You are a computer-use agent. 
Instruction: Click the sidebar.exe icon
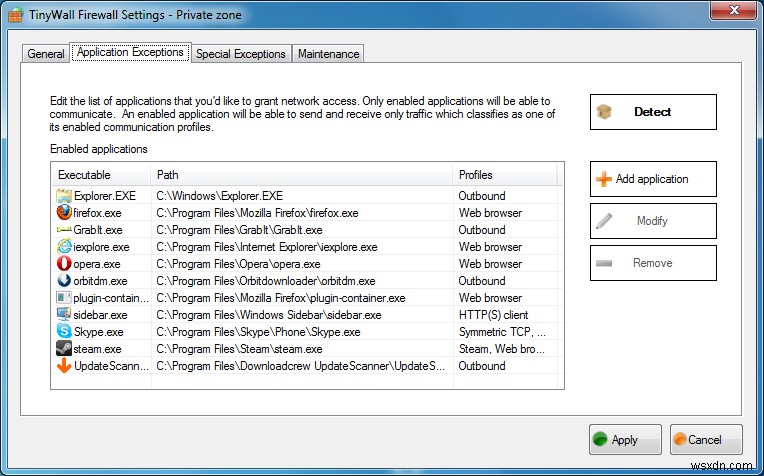(64, 314)
